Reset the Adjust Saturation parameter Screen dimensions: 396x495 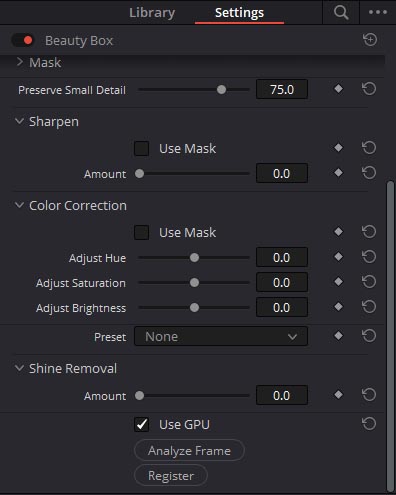click(369, 282)
